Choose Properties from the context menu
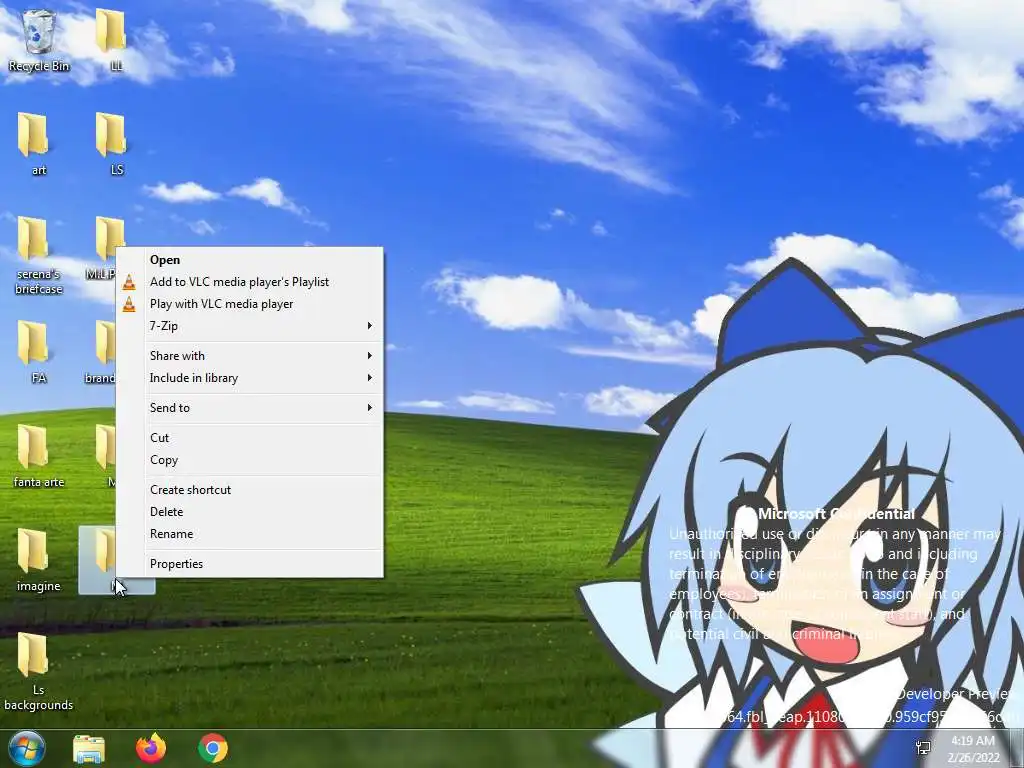Image resolution: width=1024 pixels, height=768 pixels. pyautogui.click(x=249, y=564)
